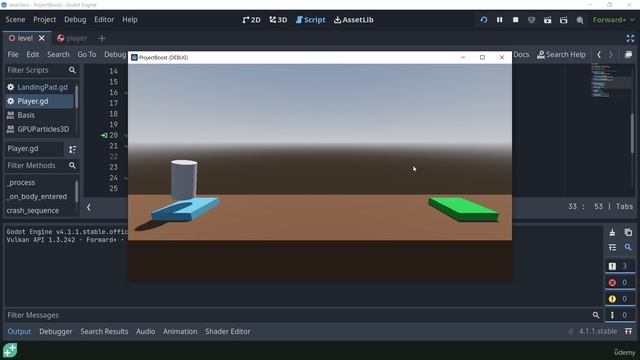Open the Forward+ renderer dropdown
This screenshot has width=640, height=360.
(x=613, y=20)
